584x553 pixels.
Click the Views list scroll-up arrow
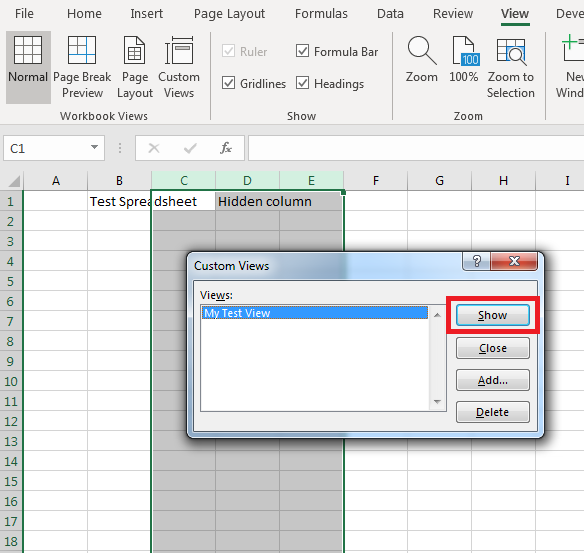click(x=437, y=315)
